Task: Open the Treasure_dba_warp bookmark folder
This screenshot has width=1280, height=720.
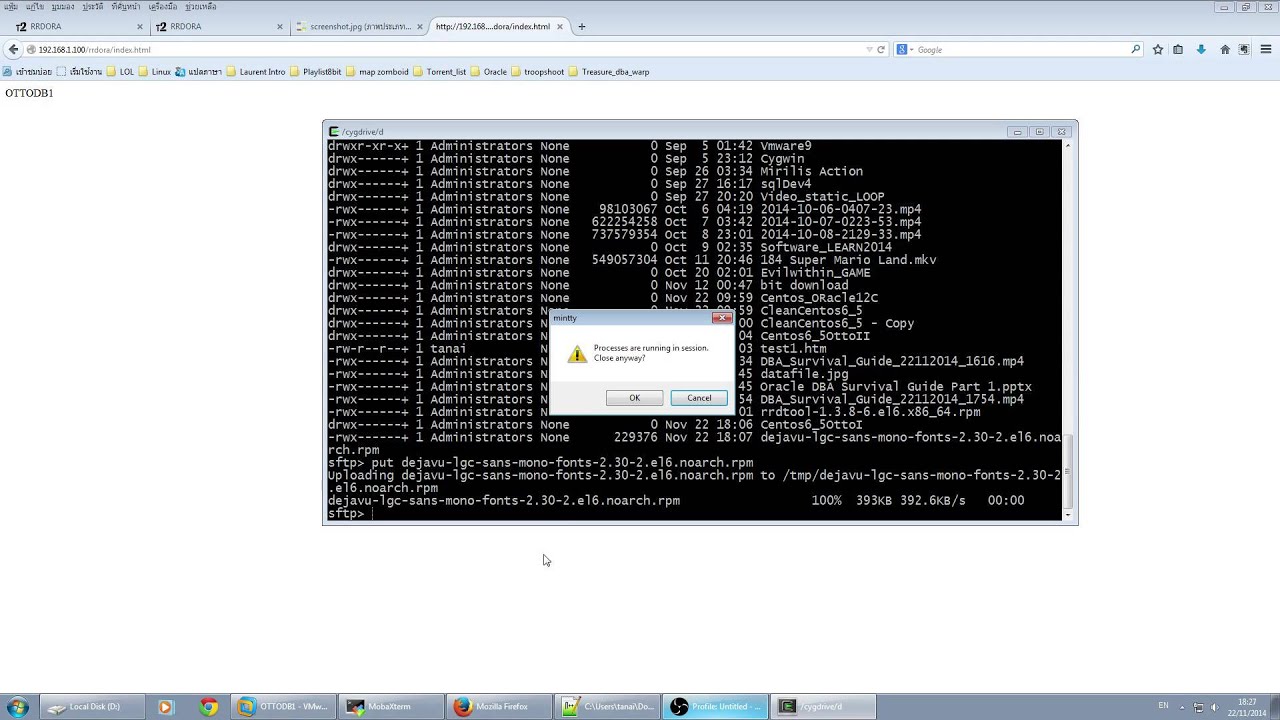Action: (609, 72)
